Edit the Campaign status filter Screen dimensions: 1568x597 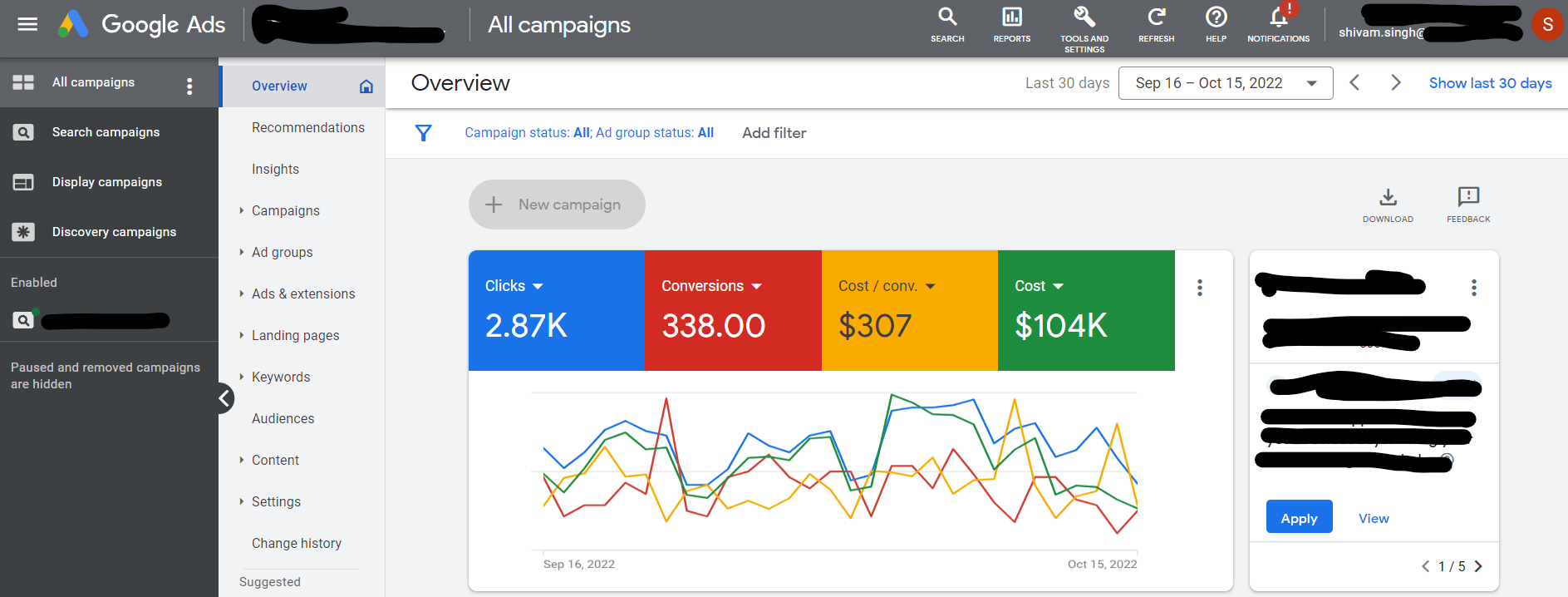(x=528, y=133)
